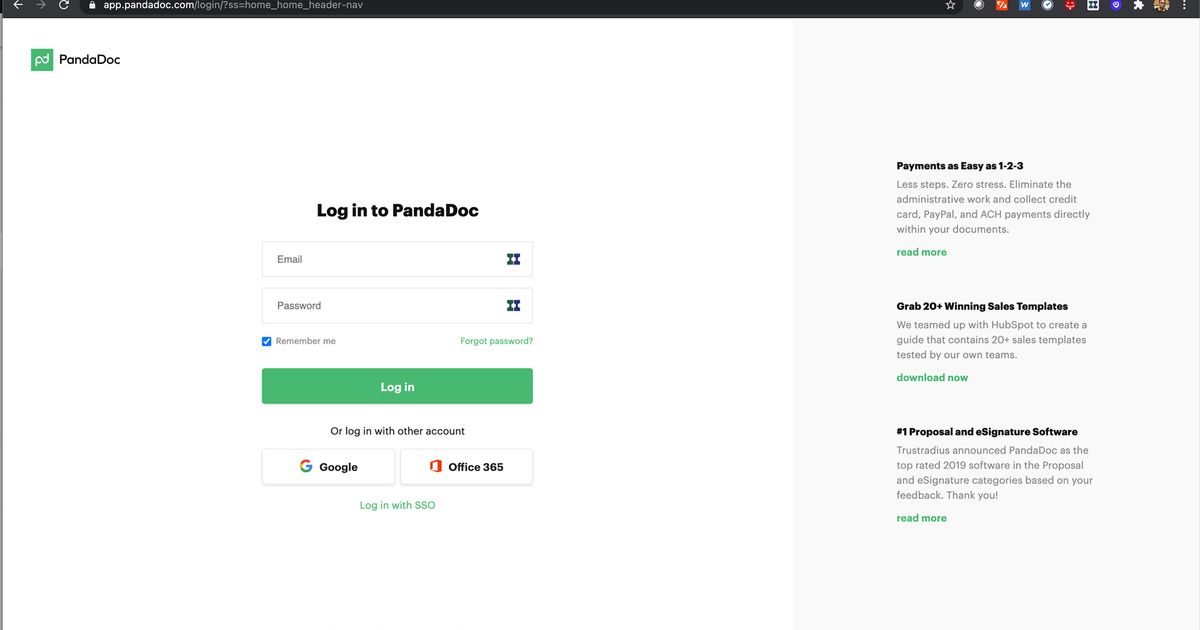Go back in browser history
This screenshot has height=630, width=1200.
[17, 5]
